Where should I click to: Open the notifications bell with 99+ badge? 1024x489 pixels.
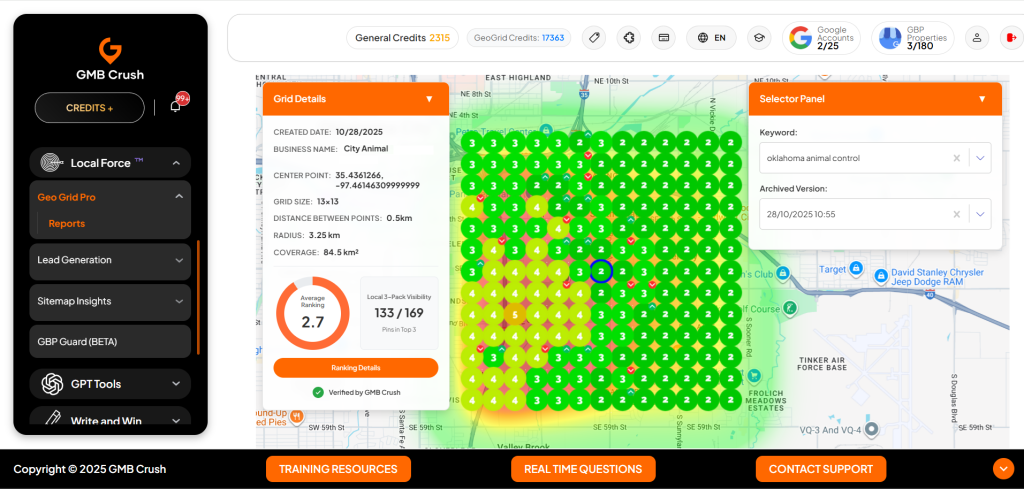point(175,106)
